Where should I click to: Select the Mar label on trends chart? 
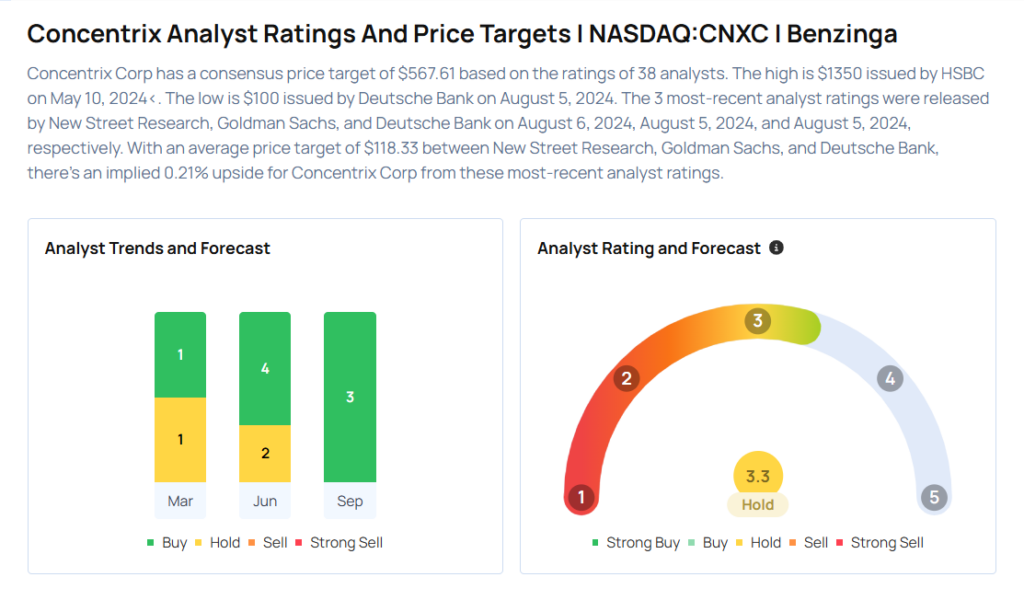pos(180,501)
